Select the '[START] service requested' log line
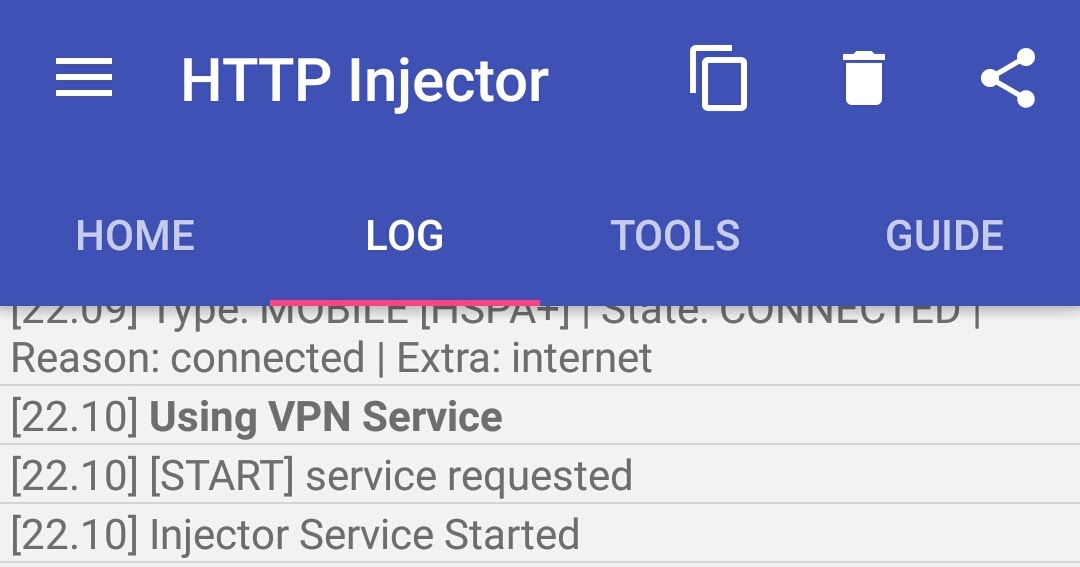 pos(540,475)
